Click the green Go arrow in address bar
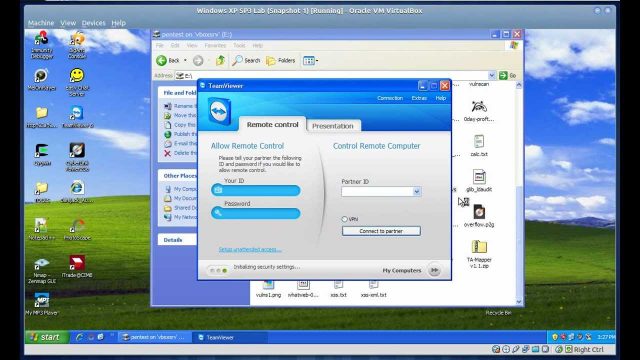Image resolution: width=640 pixels, height=360 pixels. pos(503,76)
